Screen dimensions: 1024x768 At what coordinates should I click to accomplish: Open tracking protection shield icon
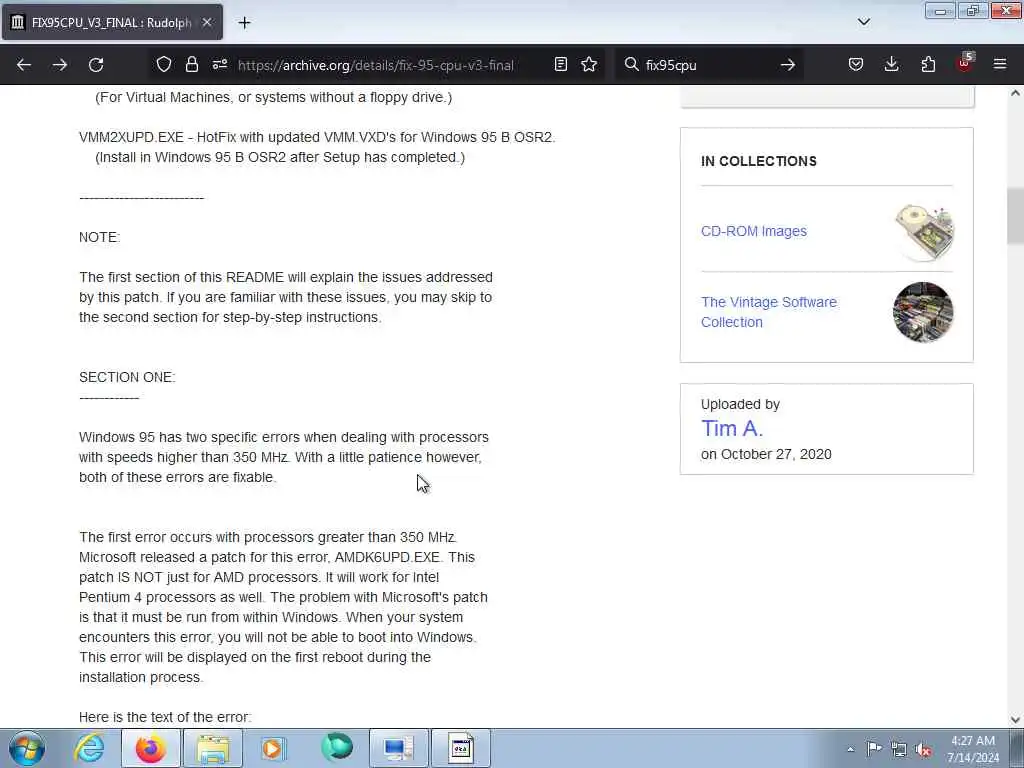coord(164,64)
